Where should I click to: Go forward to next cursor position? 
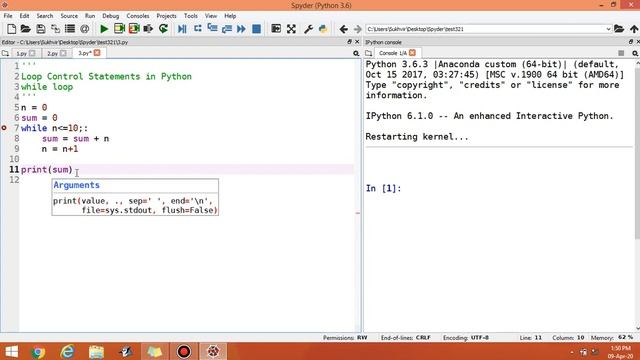[358, 29]
